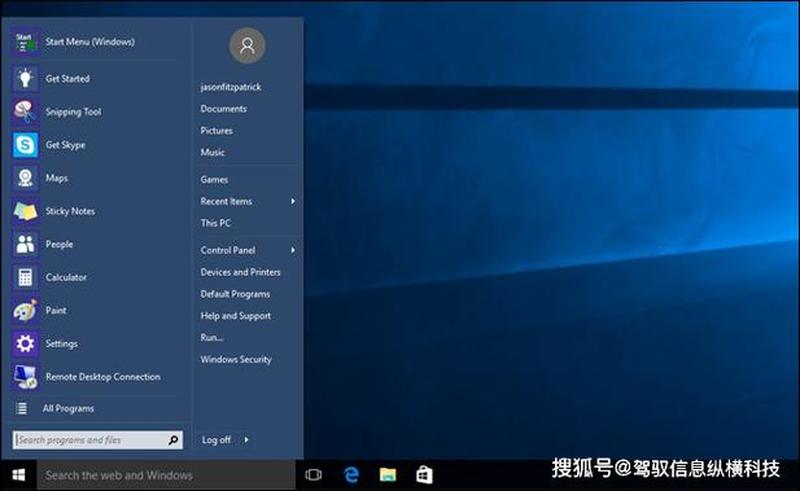Launch Snipping Tool via its scissors icon
This screenshot has width=800, height=491.
click(25, 112)
